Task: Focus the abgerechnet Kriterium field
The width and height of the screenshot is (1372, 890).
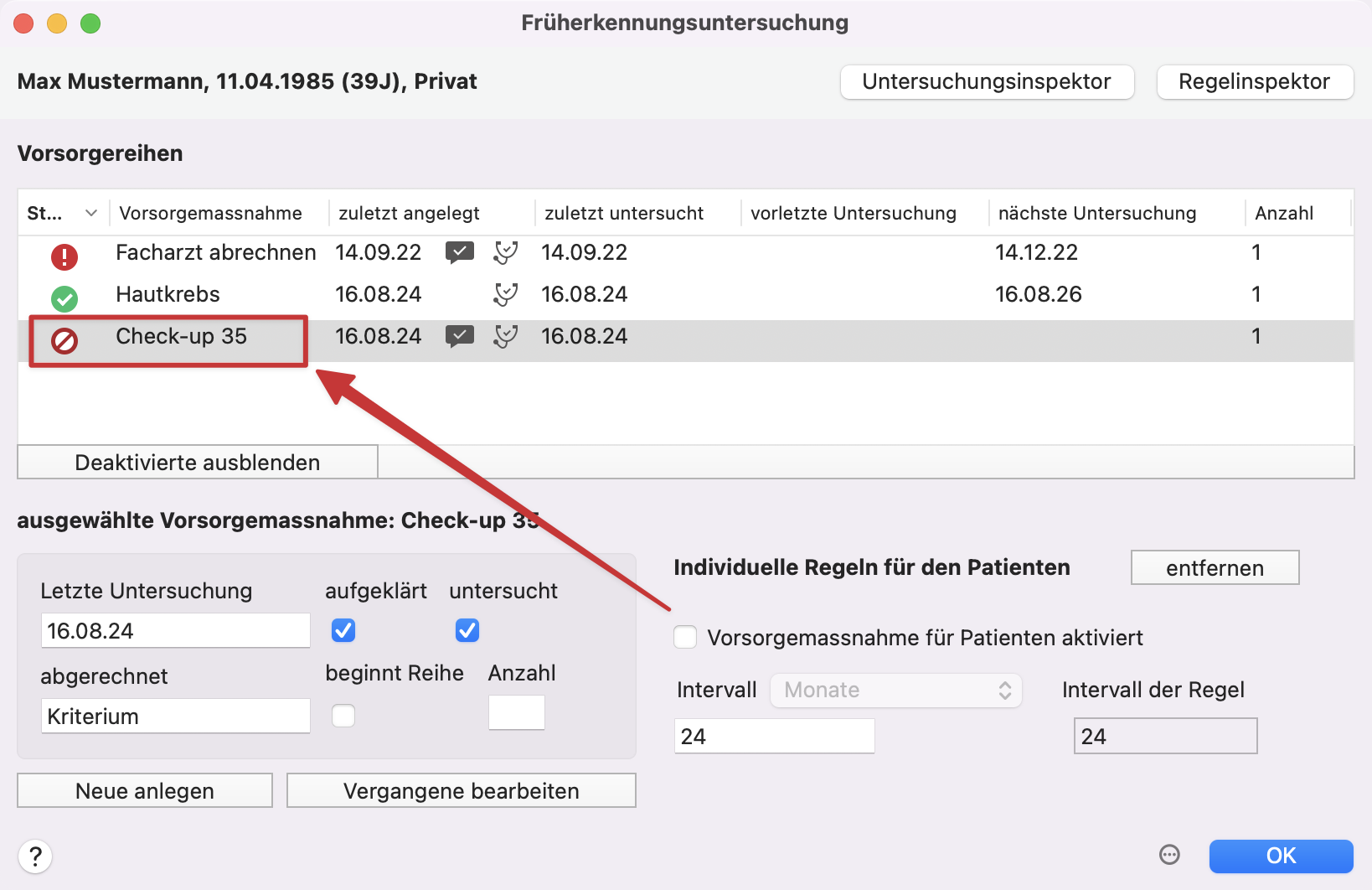Action: click(x=175, y=717)
